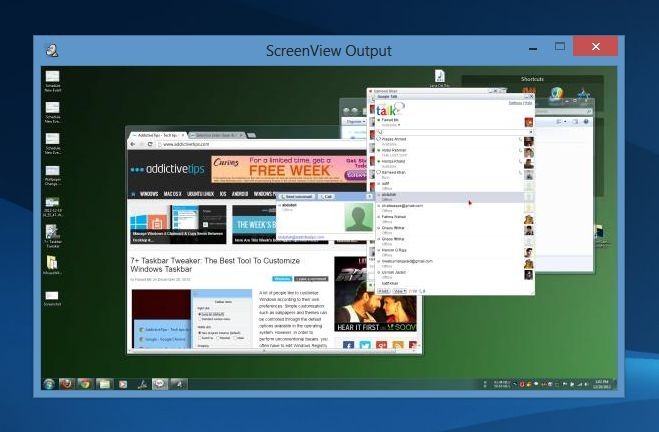Click the Facebook share icon on the webpage
This screenshot has height=432, width=659.
(348, 345)
